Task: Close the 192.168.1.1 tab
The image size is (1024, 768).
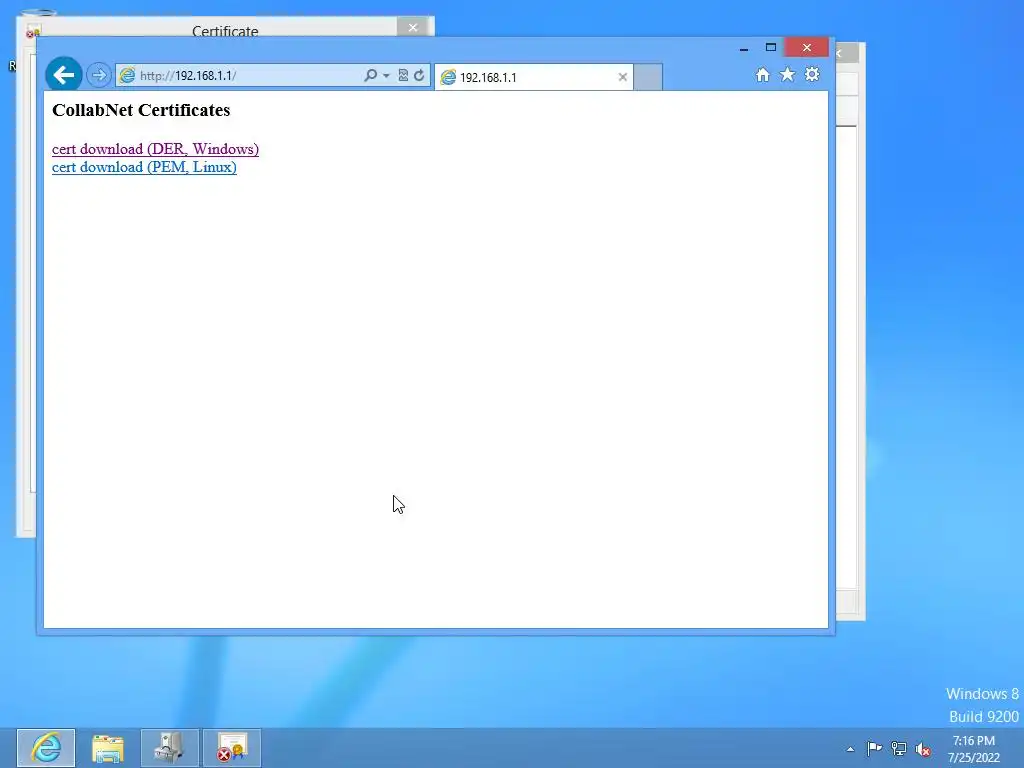Action: pos(622,77)
